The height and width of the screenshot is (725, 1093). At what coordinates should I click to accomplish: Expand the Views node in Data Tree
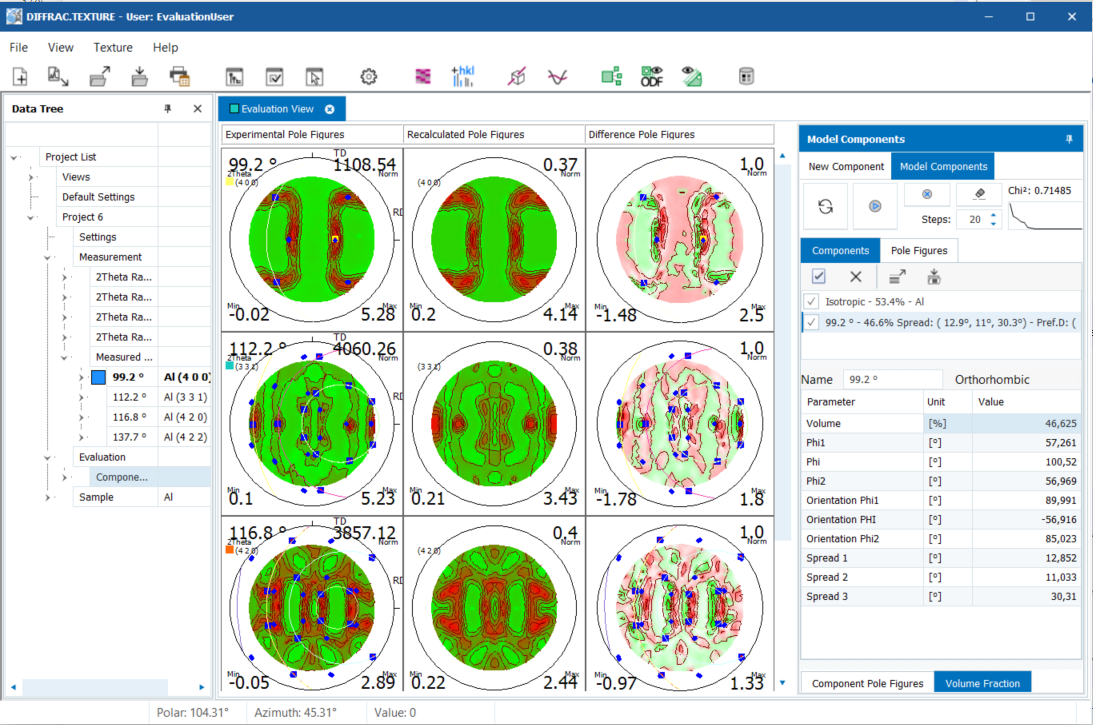(x=31, y=177)
